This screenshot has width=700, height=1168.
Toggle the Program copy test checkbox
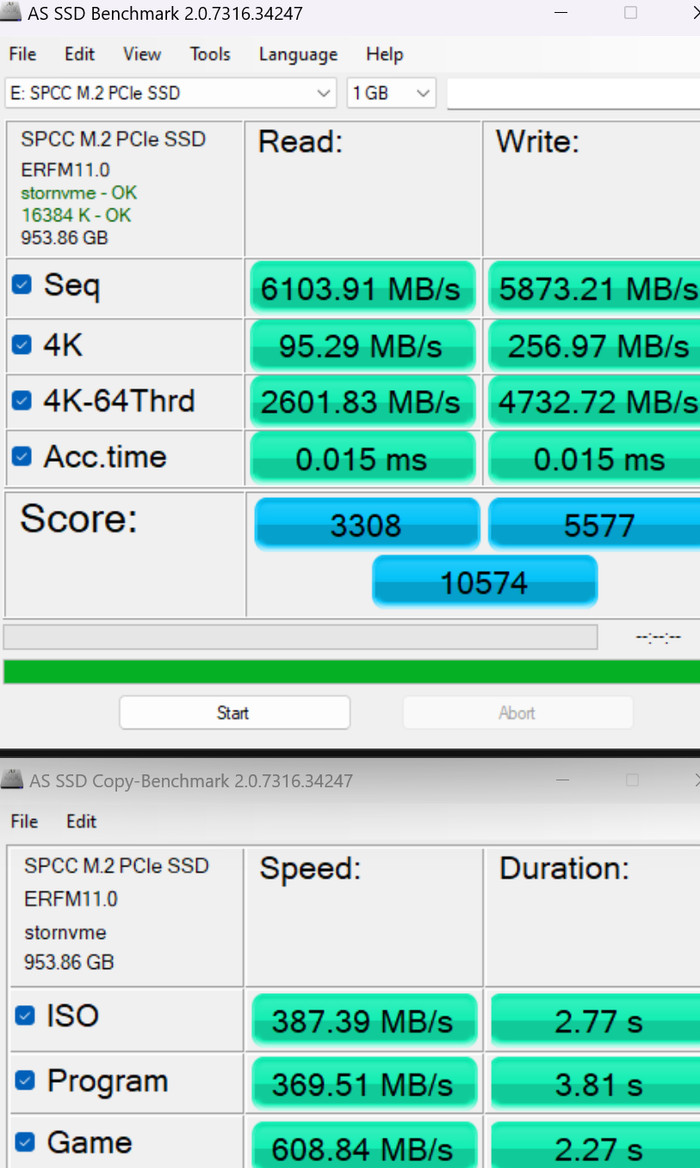point(25,1081)
